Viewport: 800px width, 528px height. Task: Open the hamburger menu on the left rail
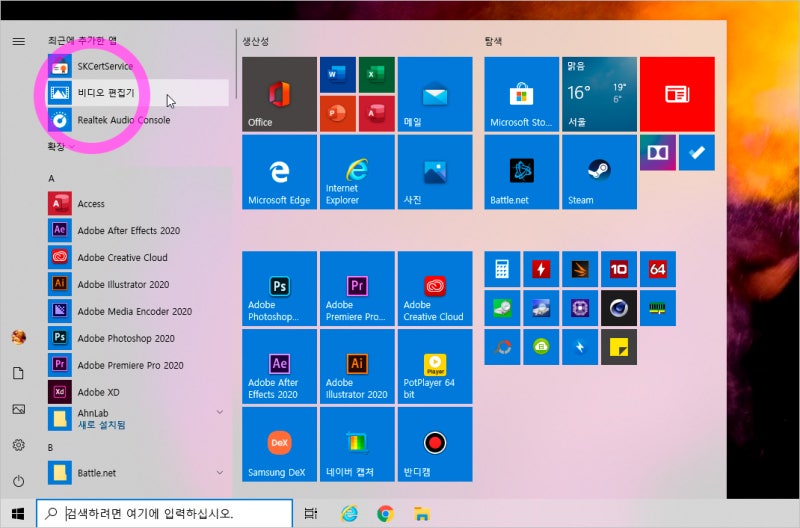(18, 41)
